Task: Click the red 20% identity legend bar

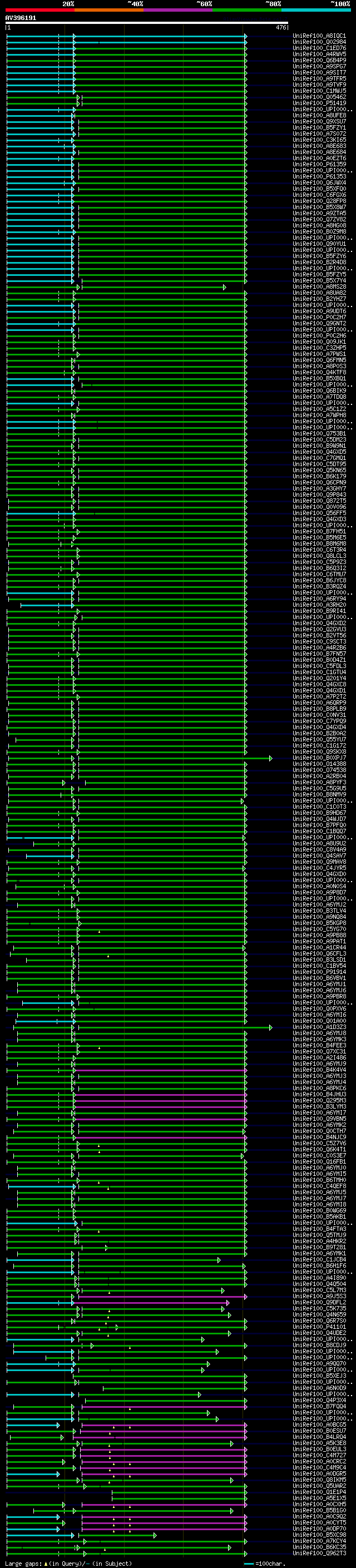Action: click(x=39, y=10)
